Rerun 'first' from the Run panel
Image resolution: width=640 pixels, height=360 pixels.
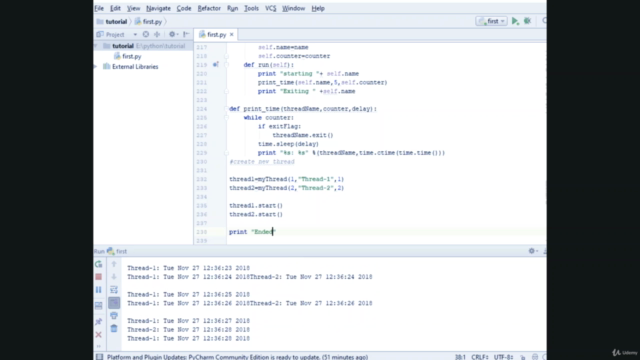[99, 264]
